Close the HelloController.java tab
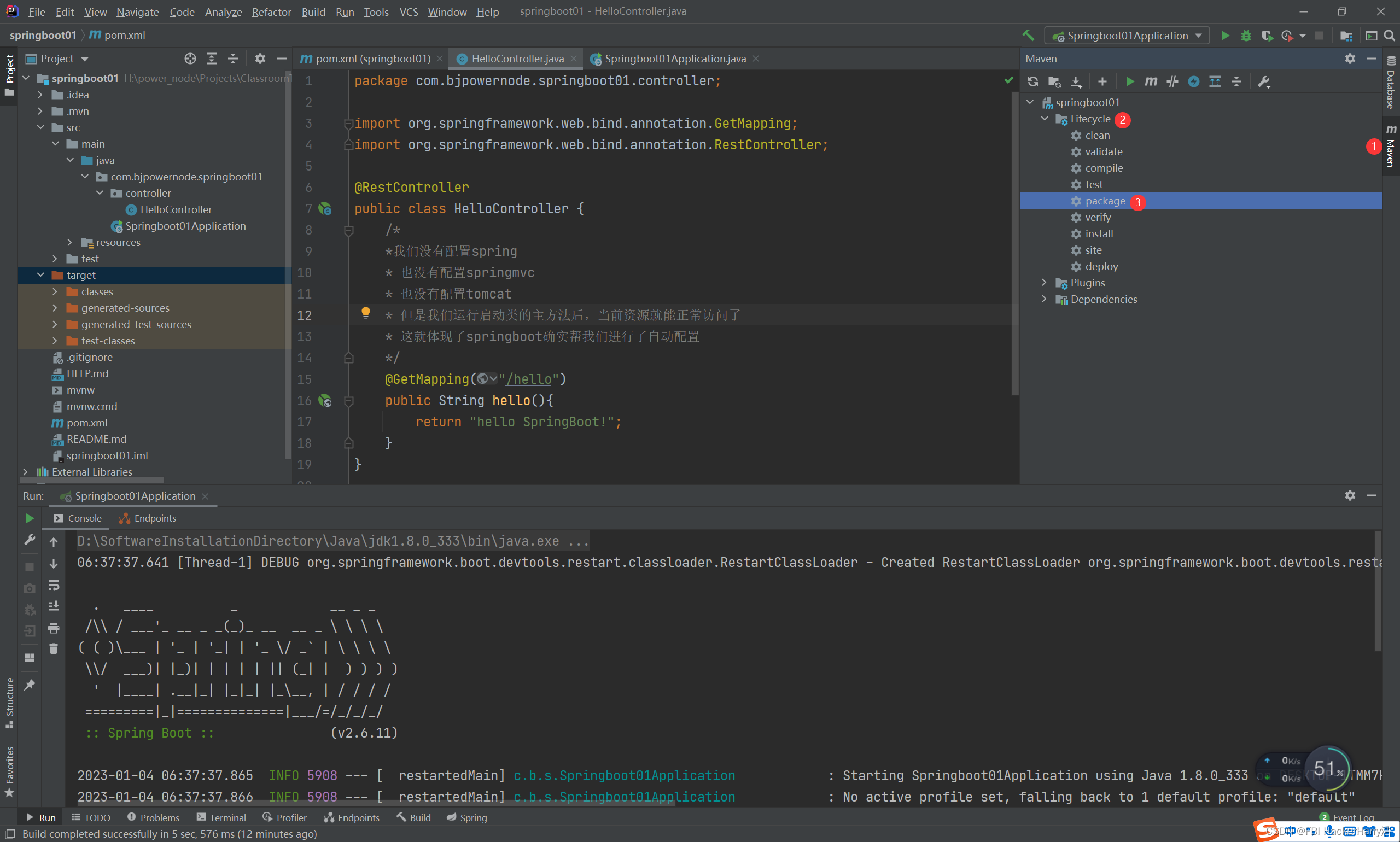 574,59
